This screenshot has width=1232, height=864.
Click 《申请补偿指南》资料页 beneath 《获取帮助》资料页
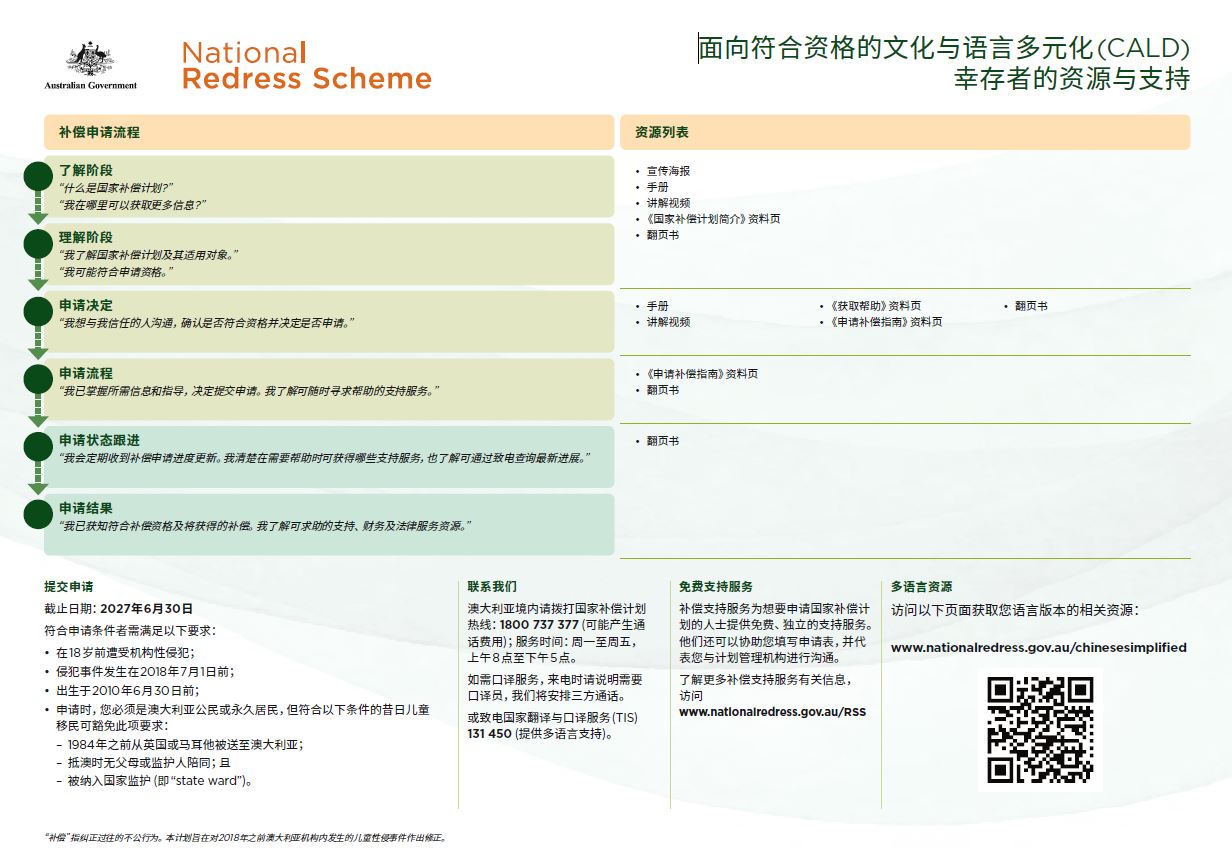[x=886, y=322]
